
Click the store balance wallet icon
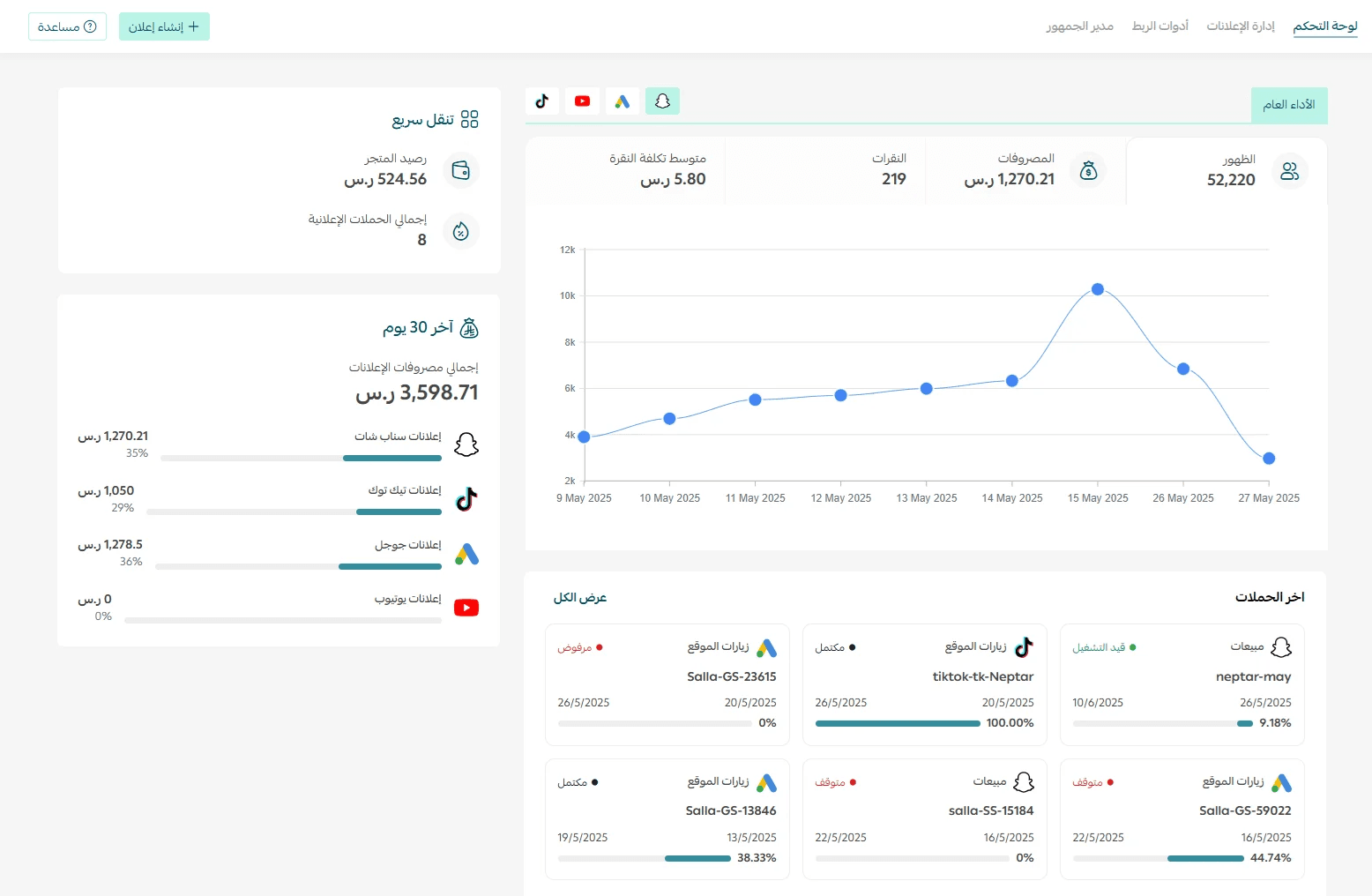click(x=460, y=170)
